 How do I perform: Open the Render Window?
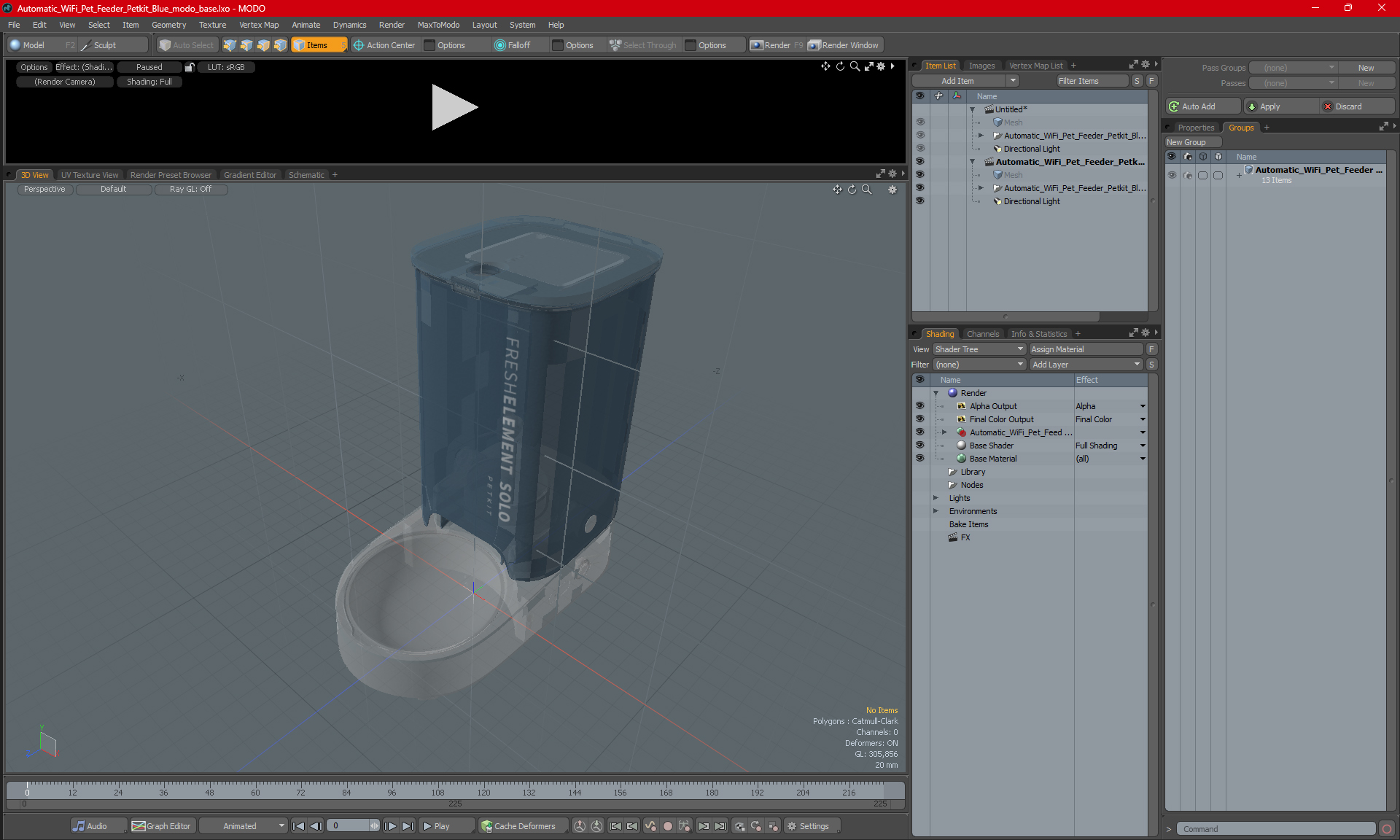[x=844, y=45]
